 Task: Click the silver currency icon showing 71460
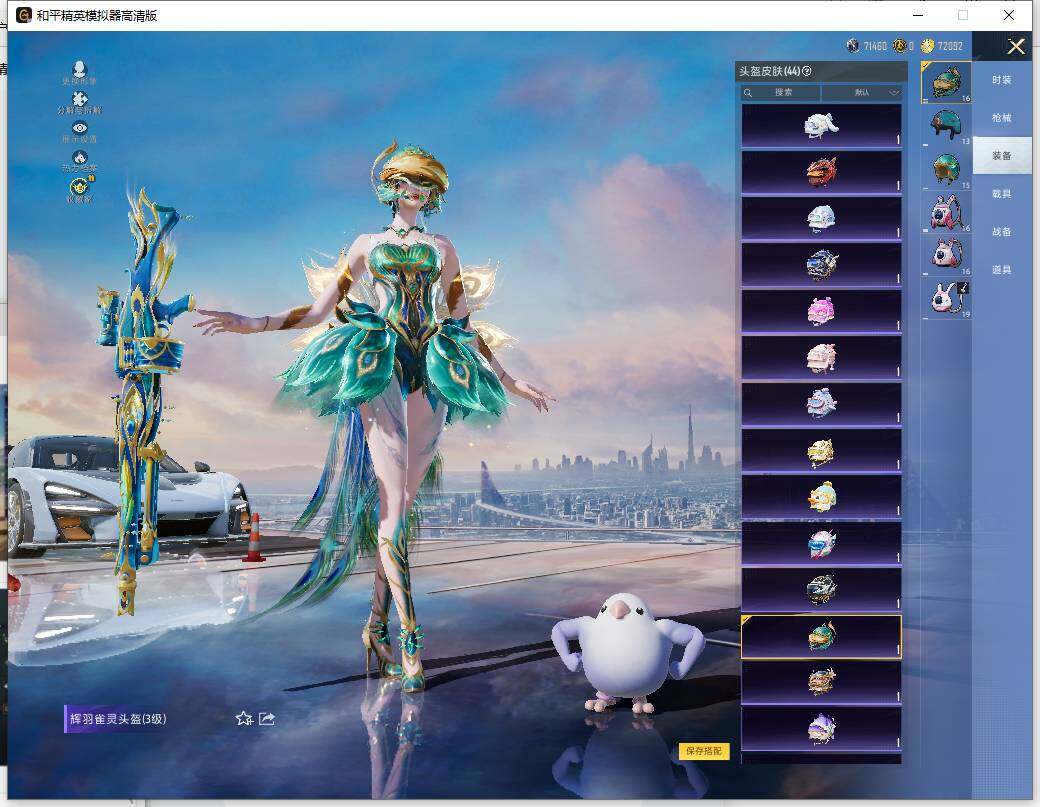pos(852,46)
